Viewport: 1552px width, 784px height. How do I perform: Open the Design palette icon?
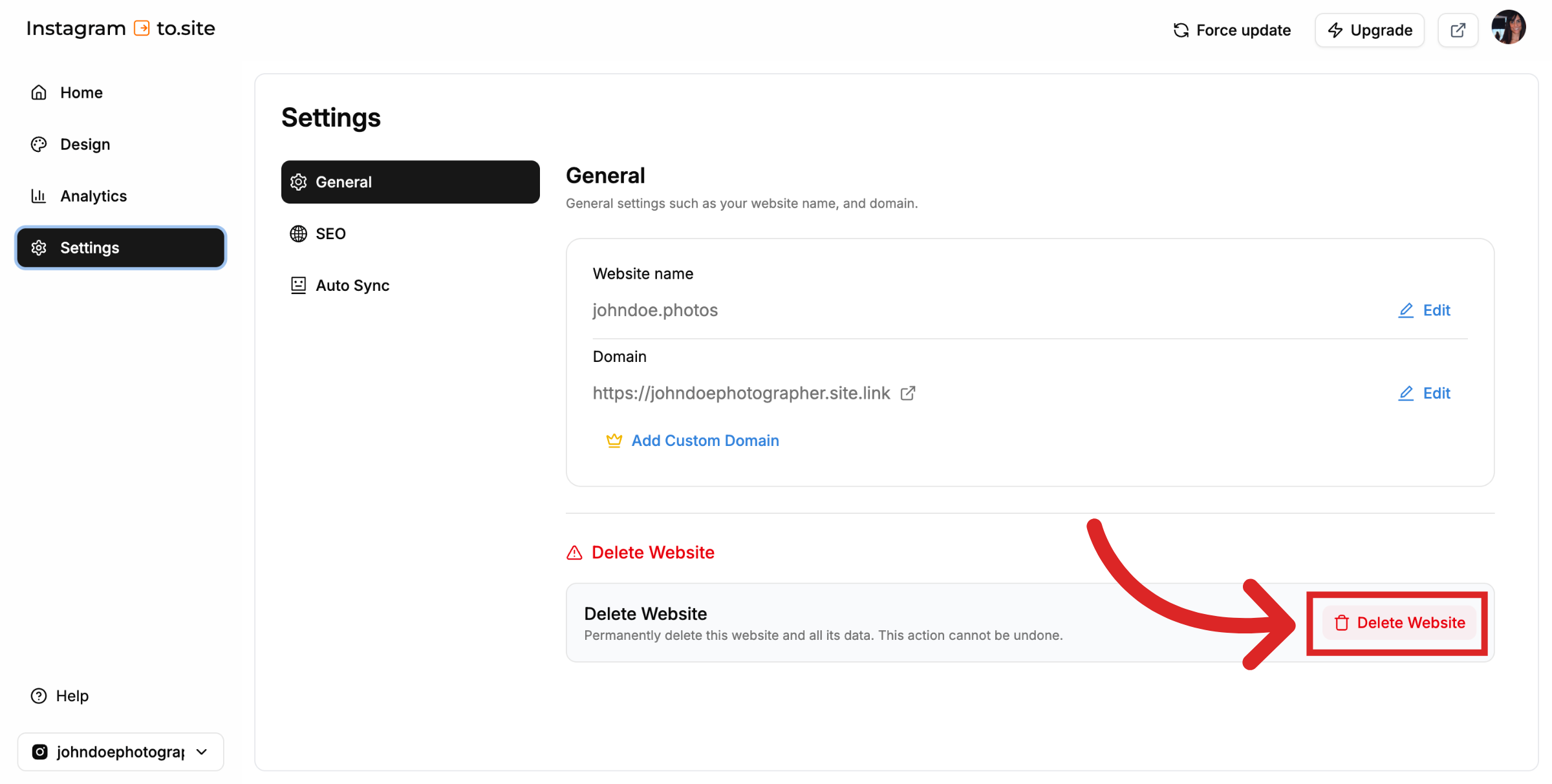(39, 143)
